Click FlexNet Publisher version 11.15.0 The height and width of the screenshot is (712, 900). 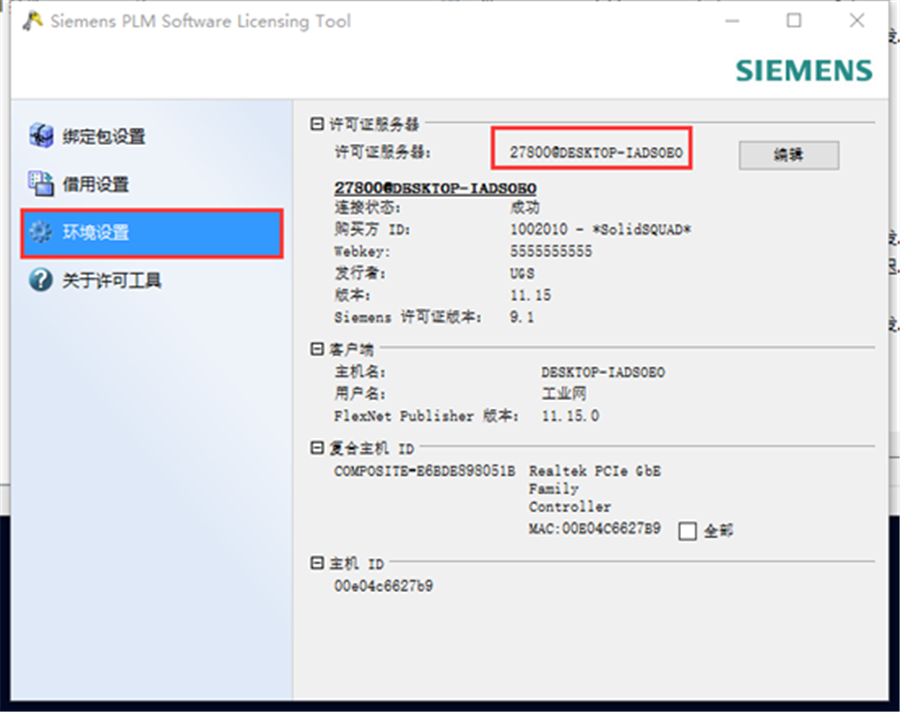[570, 416]
